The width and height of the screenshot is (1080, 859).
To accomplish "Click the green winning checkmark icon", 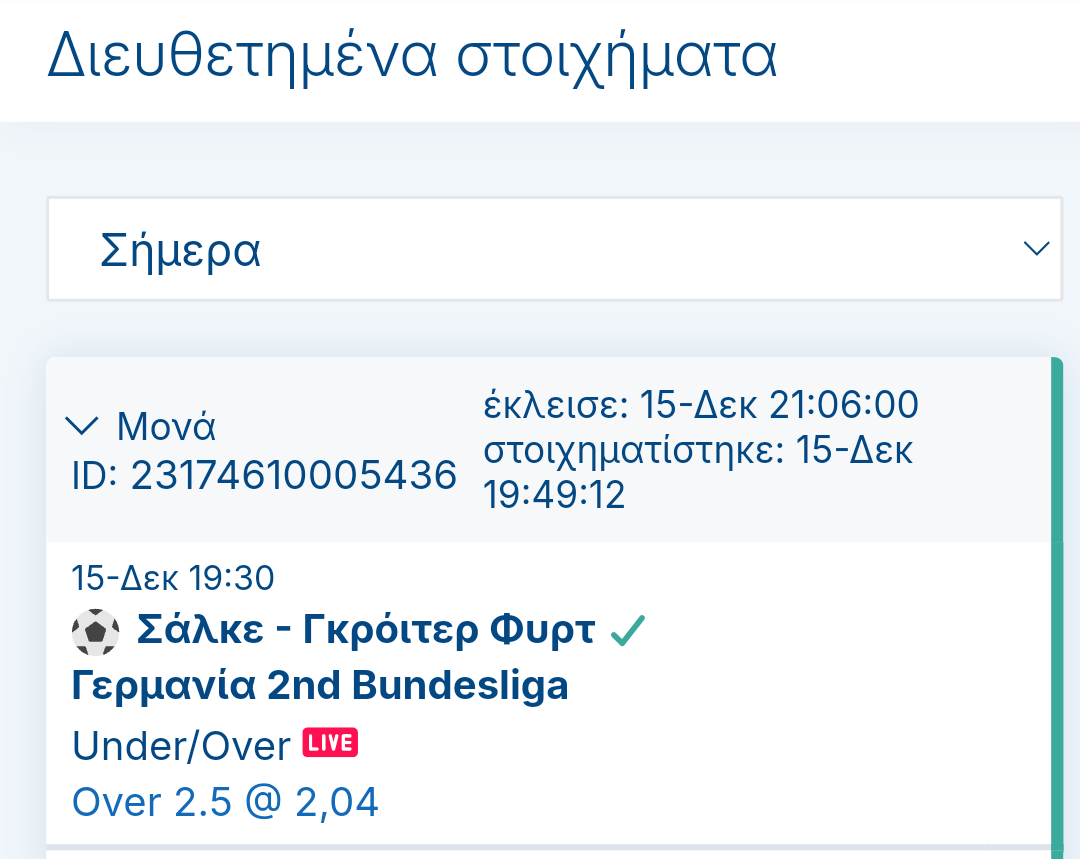I will pyautogui.click(x=627, y=630).
